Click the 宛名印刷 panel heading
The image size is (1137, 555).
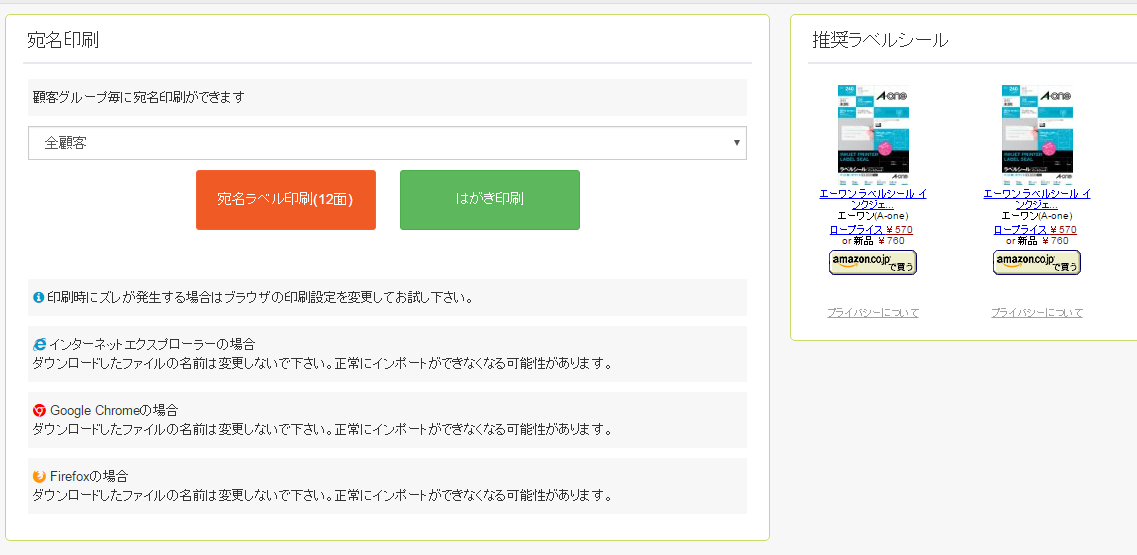[x=63, y=40]
